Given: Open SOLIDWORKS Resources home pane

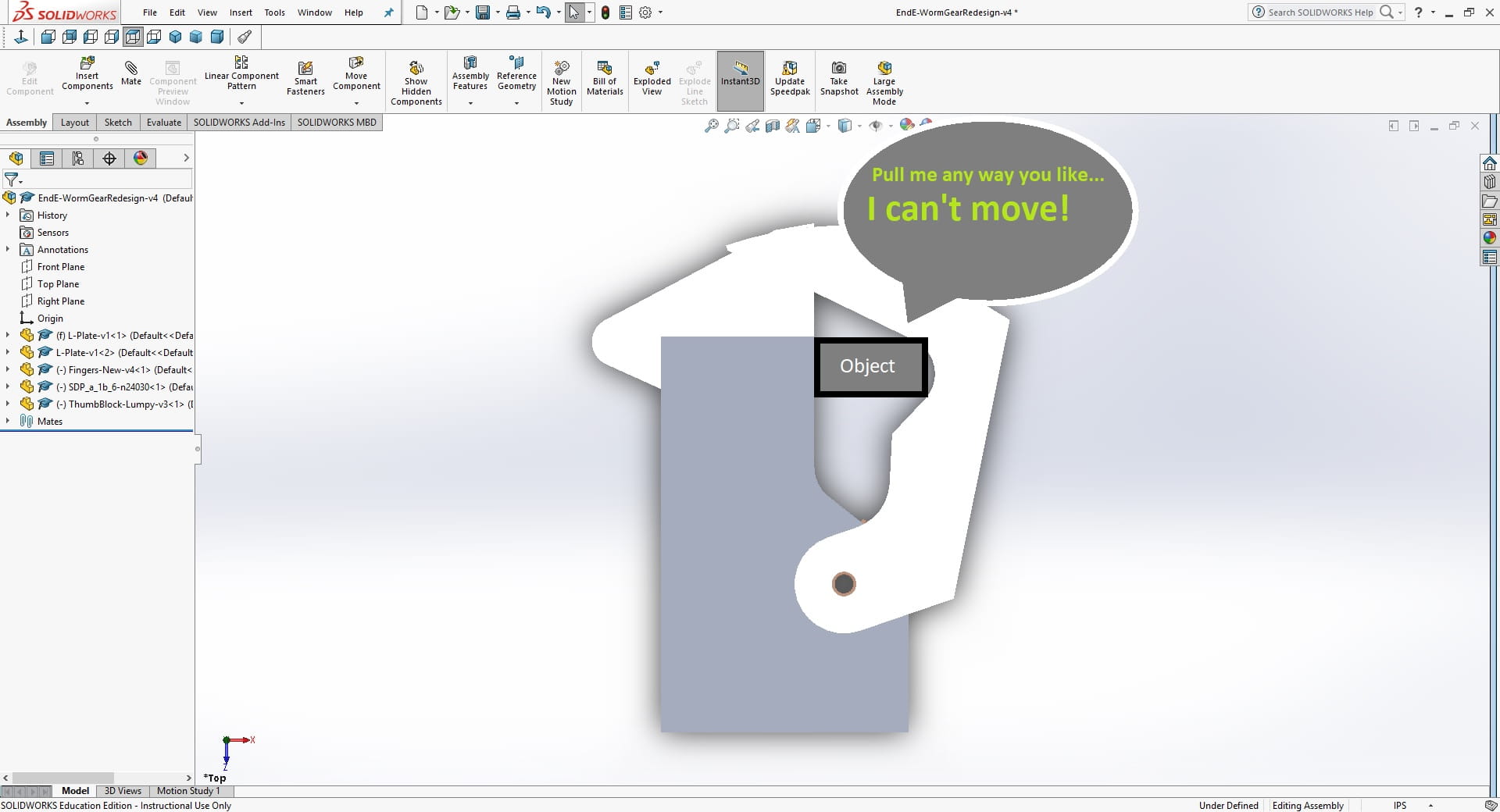Looking at the screenshot, I should point(1490,163).
